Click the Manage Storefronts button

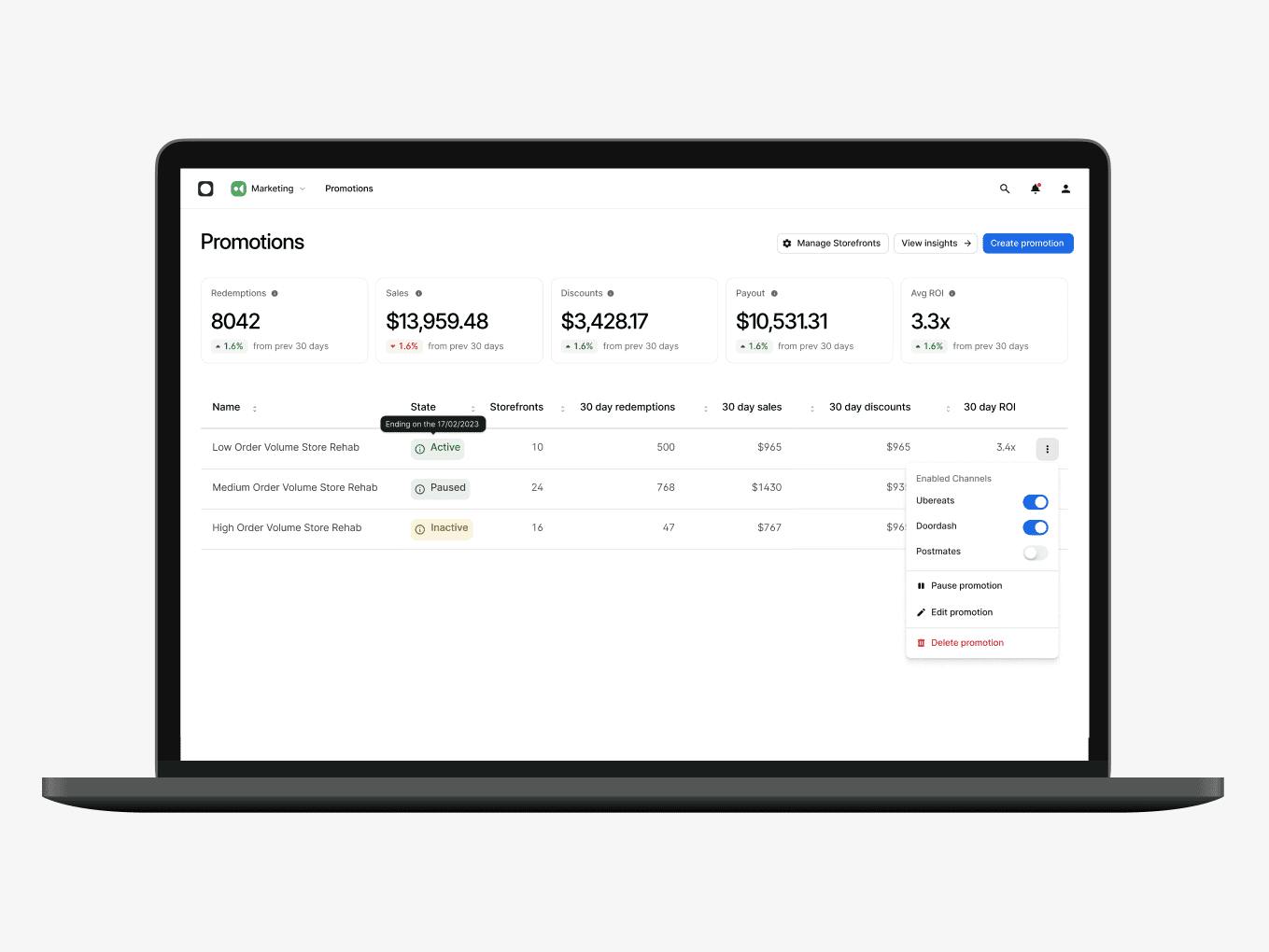click(x=833, y=244)
